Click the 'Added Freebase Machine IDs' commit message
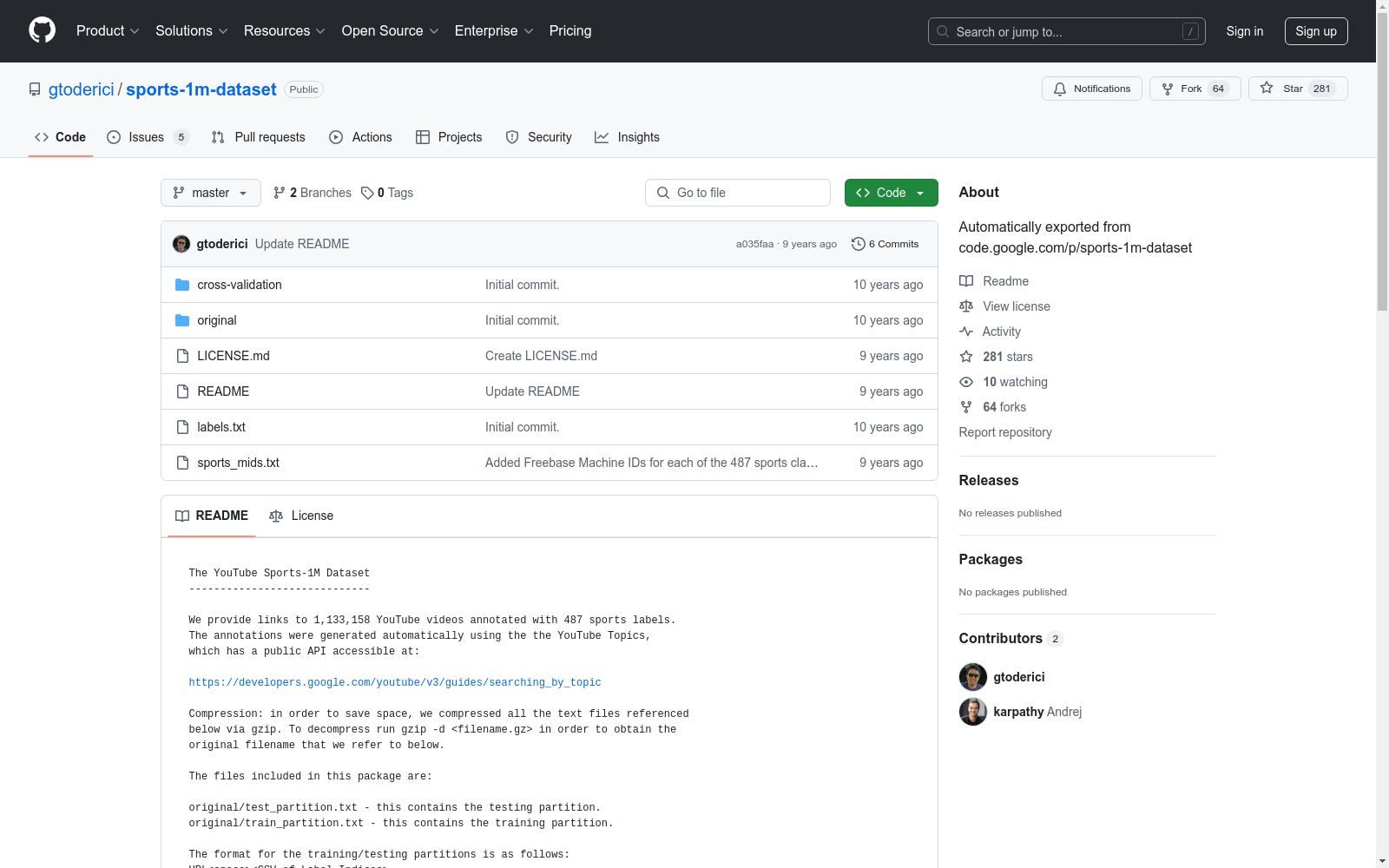The width and height of the screenshot is (1389, 868). click(x=652, y=463)
